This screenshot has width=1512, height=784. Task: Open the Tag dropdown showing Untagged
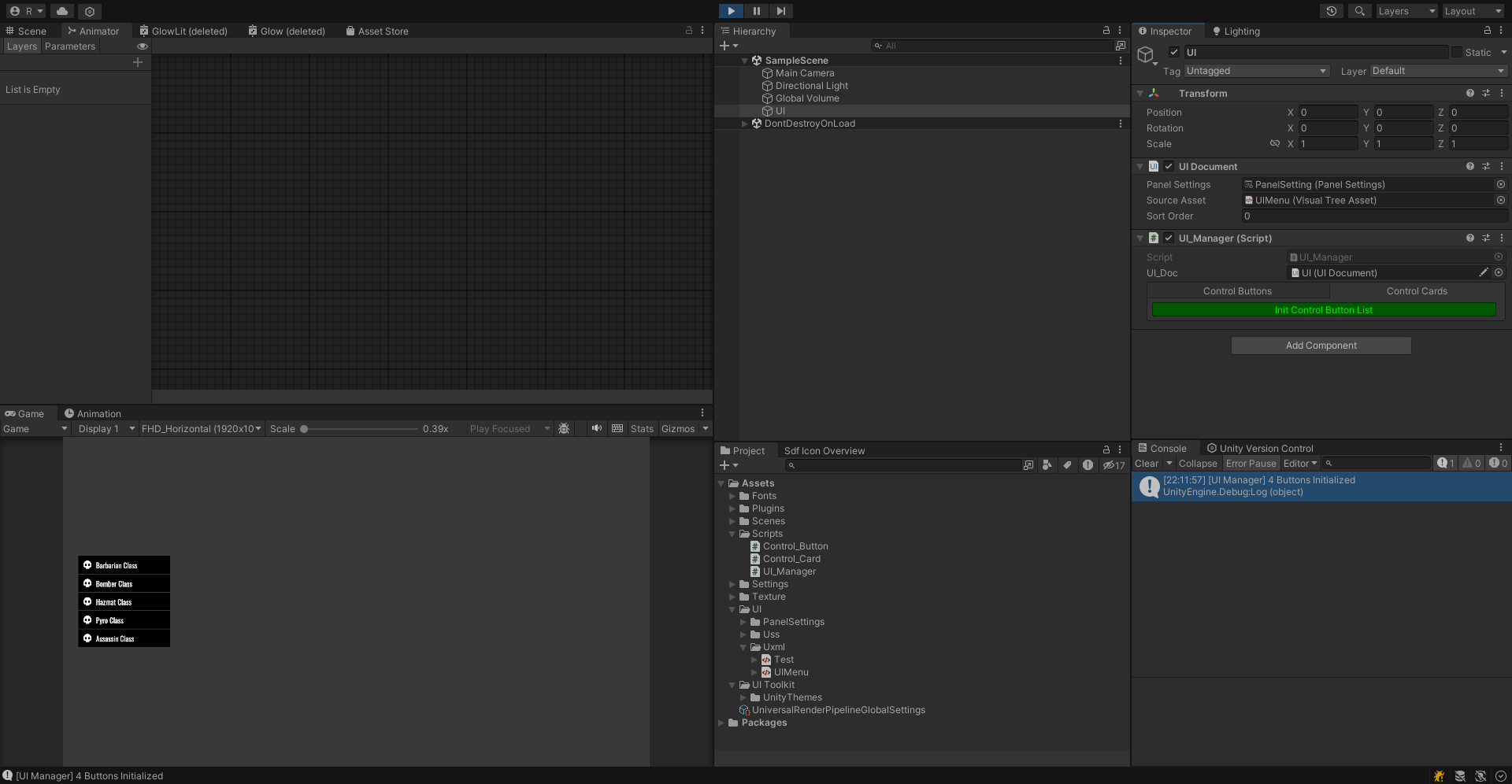click(x=1256, y=71)
